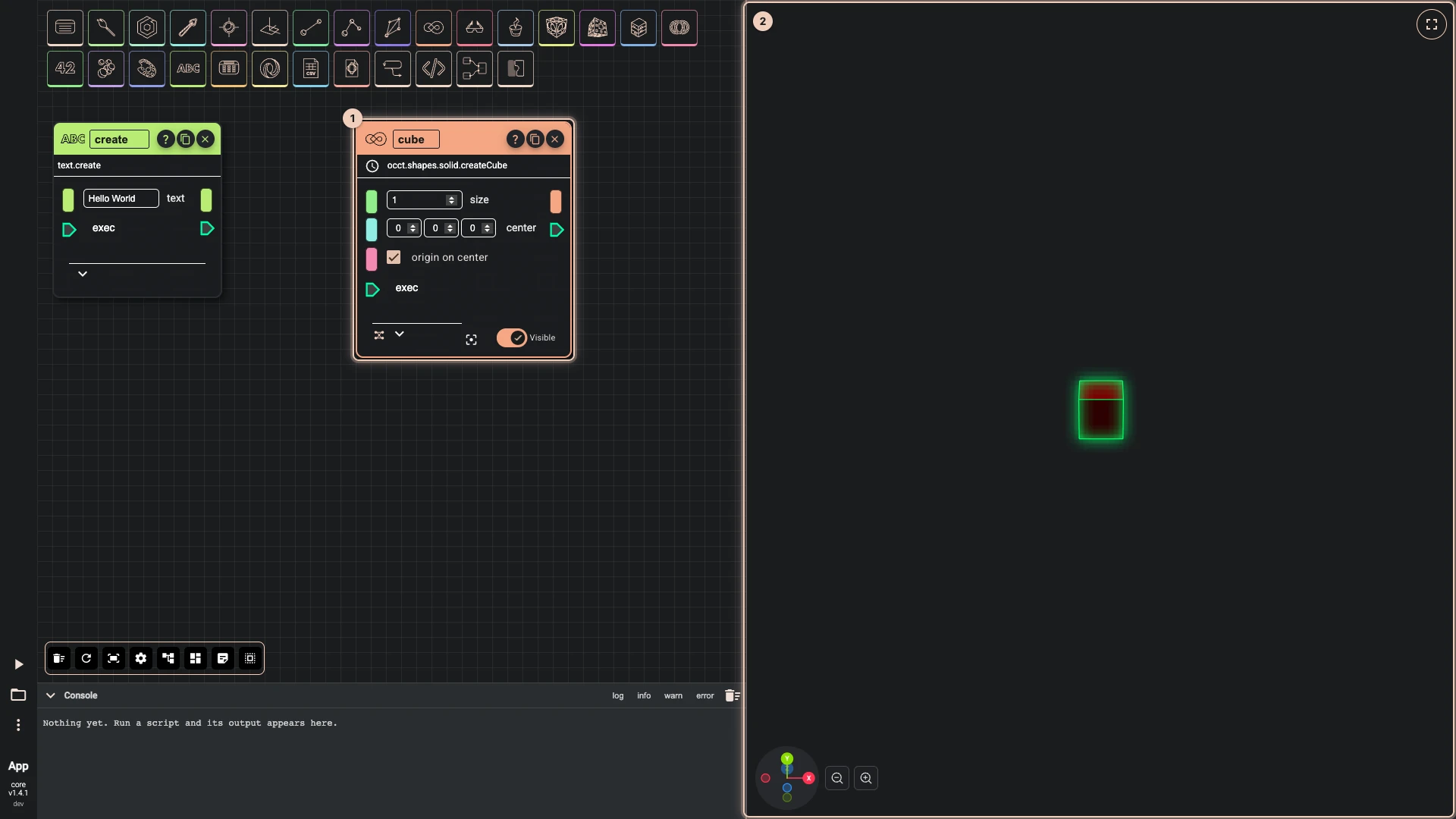Screen dimensions: 1456x819
Task: Click the sticky note icon in bottom toolbar
Action: (x=223, y=658)
